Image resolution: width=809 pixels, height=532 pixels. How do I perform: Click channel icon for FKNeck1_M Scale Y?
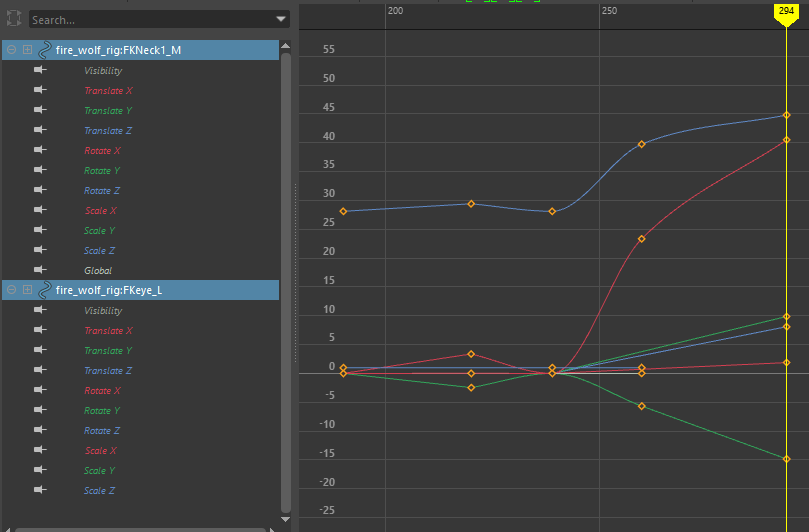[x=40, y=230]
